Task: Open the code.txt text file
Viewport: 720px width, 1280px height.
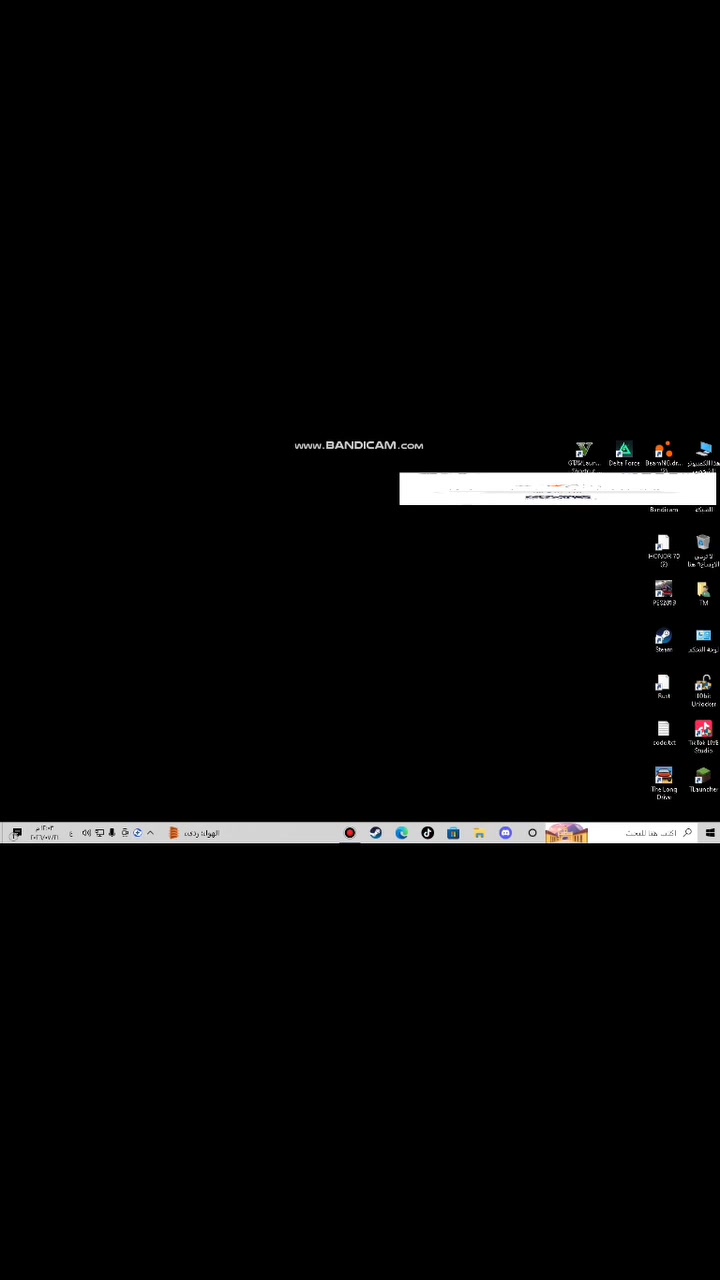Action: [663, 733]
